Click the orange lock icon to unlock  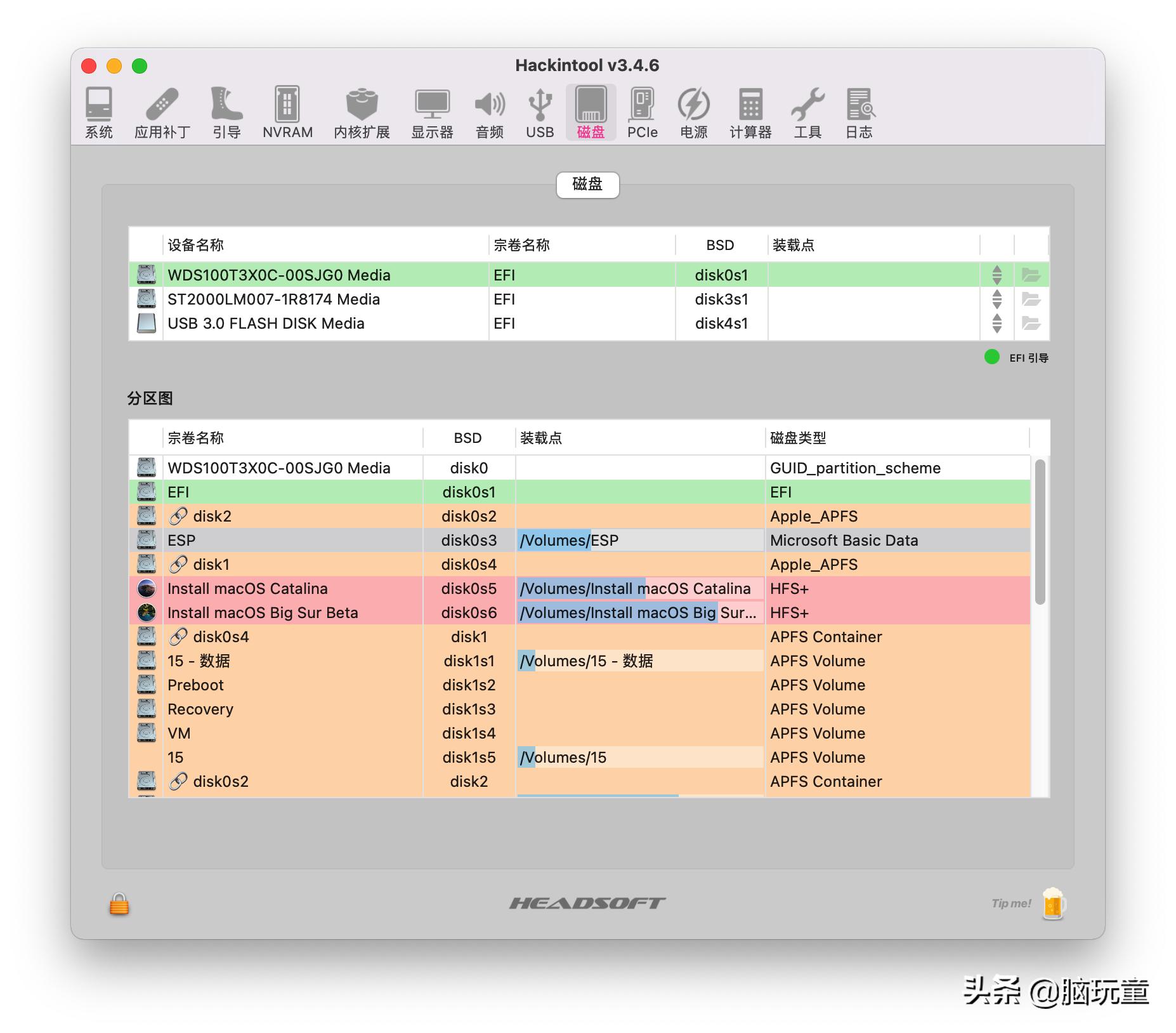tap(119, 904)
